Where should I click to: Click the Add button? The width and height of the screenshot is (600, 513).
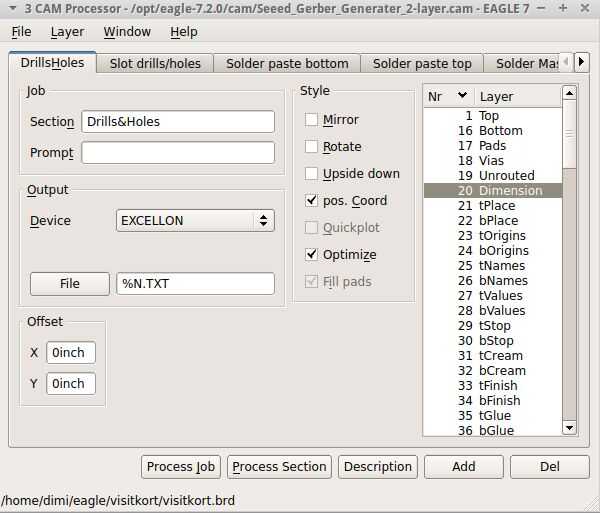(463, 467)
